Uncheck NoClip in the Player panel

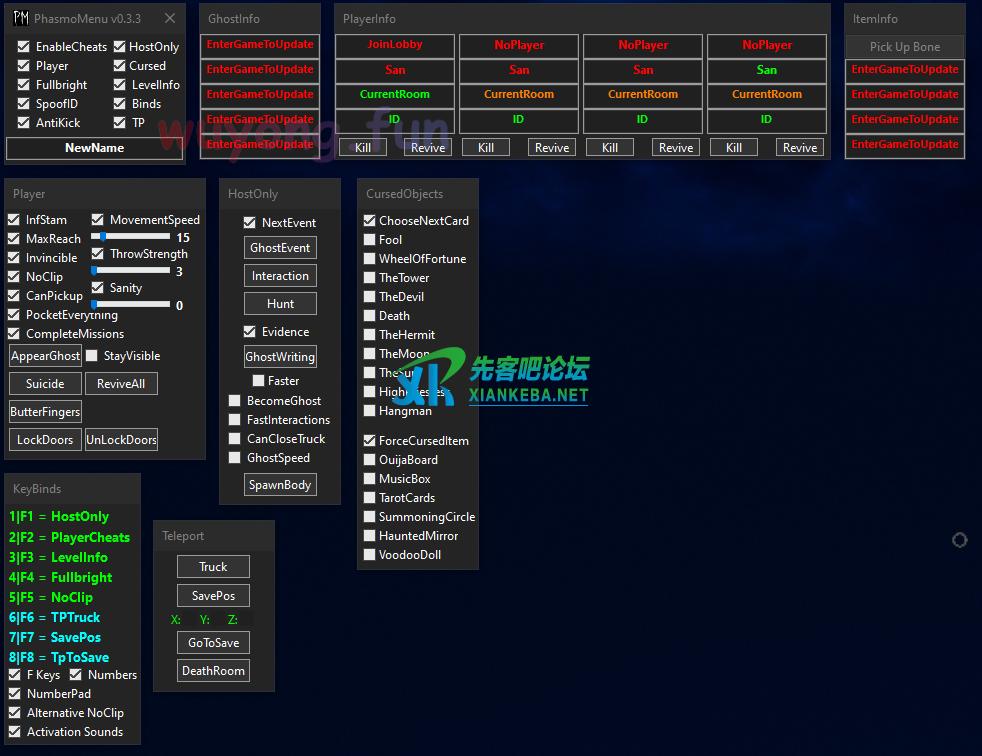pyautogui.click(x=14, y=277)
